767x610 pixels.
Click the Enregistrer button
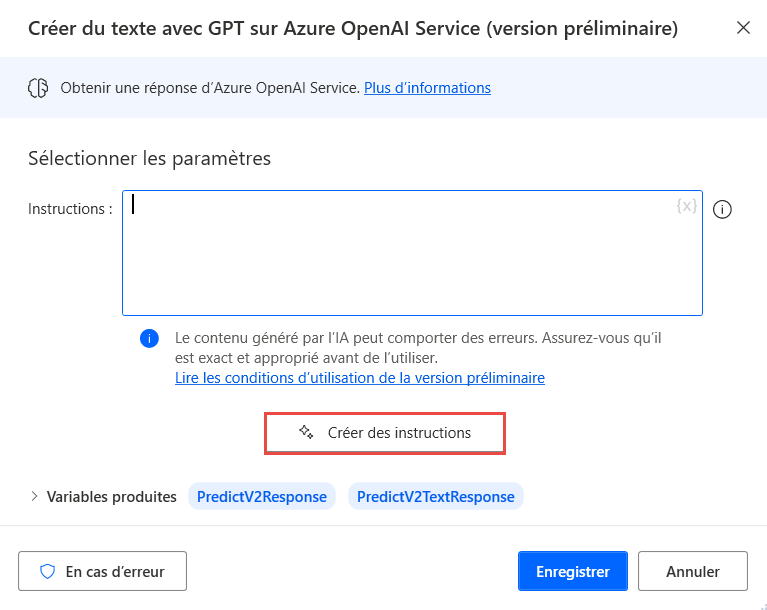click(572, 572)
